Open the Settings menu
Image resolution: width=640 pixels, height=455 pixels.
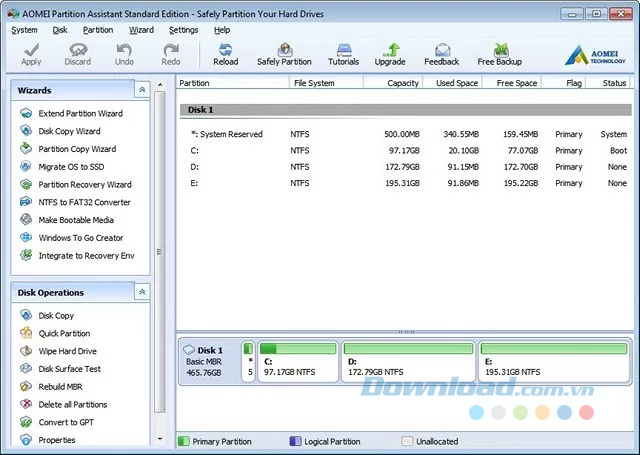184,30
